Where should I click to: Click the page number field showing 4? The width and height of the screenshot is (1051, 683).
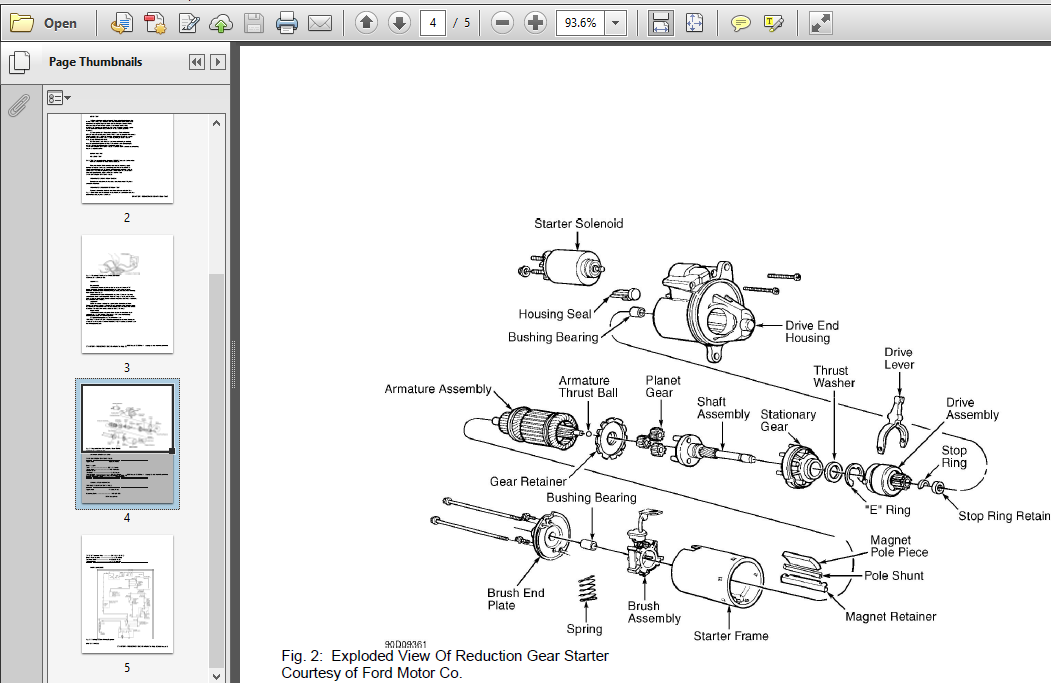pos(433,23)
